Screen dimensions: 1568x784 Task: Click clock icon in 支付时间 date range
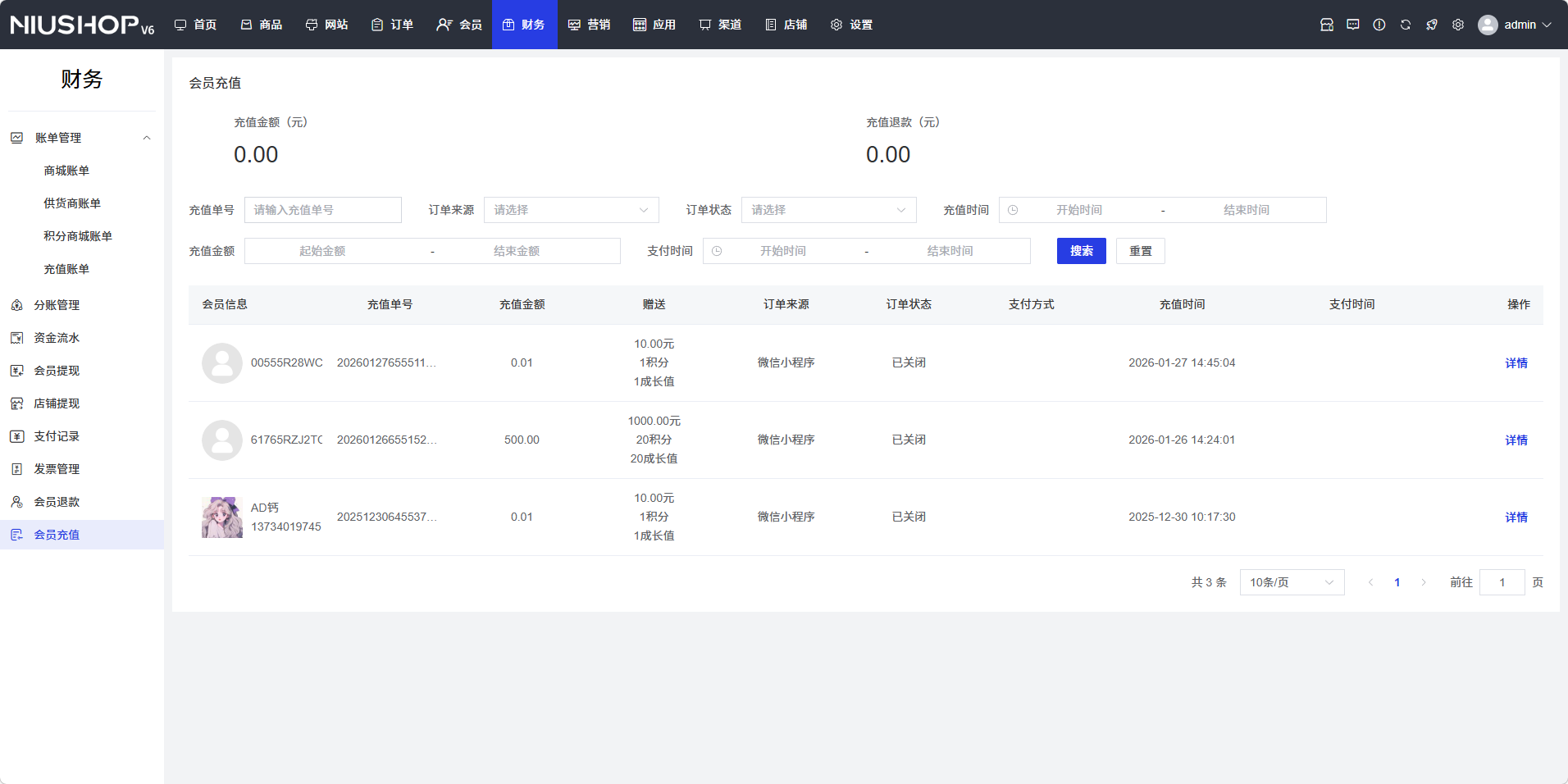point(717,251)
